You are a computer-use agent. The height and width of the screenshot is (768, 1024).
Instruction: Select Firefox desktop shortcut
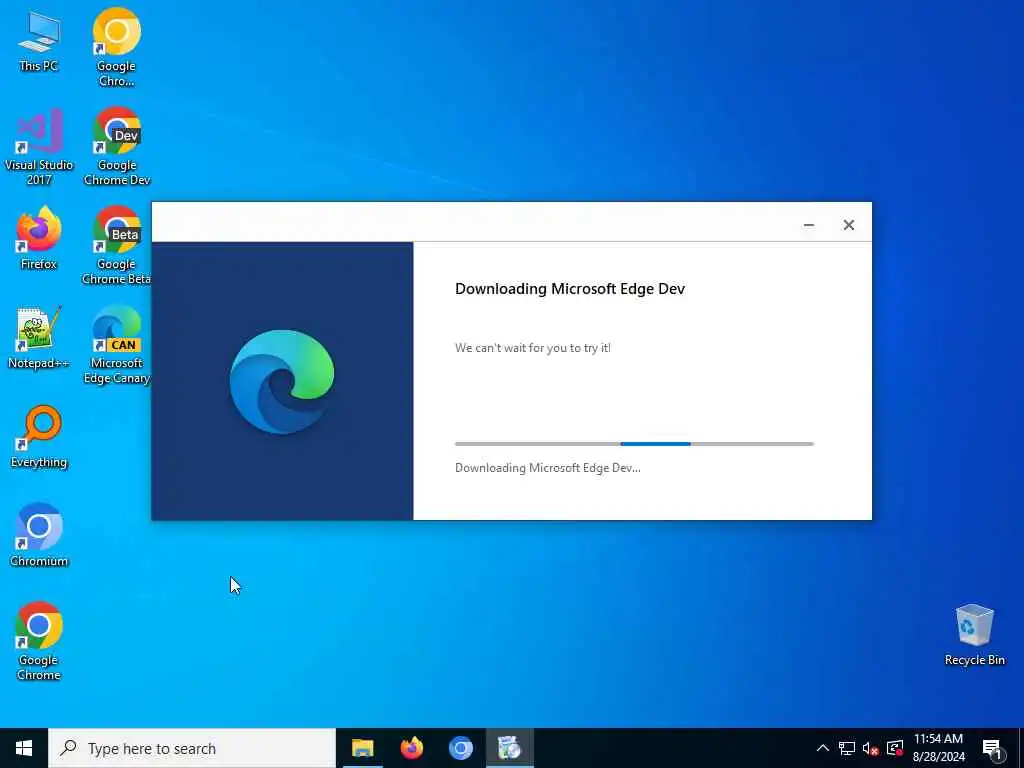coord(39,238)
